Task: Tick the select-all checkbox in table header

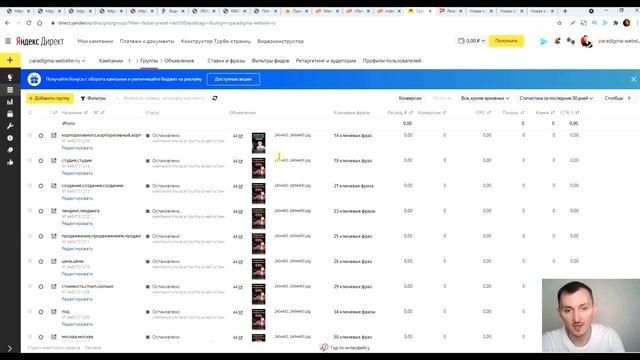Action: pyautogui.click(x=30, y=112)
